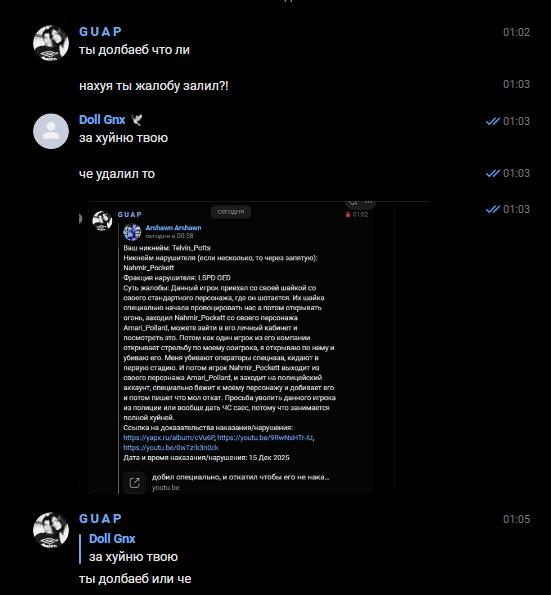Open GUAP's avatar beside the 01:05 message
Image resolution: width=551 pixels, height=595 pixels.
point(51,530)
